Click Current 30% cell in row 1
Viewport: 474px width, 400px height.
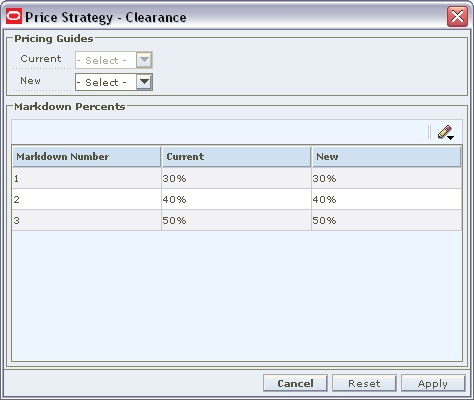coord(236,178)
